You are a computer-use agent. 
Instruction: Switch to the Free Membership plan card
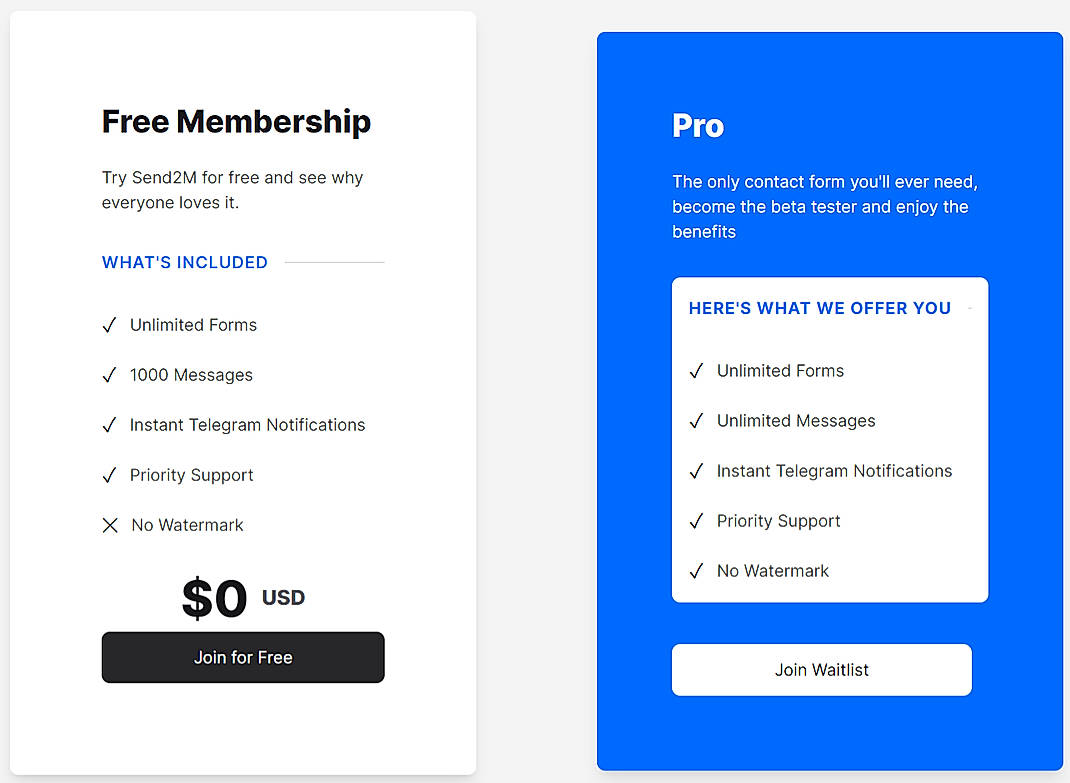(x=242, y=121)
